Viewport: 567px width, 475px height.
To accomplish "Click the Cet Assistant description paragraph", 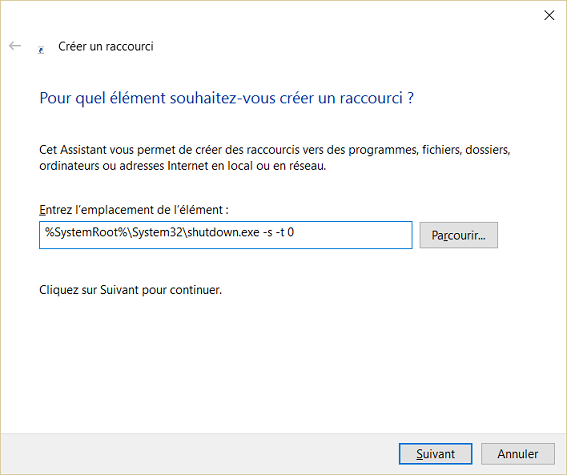I will (275, 158).
